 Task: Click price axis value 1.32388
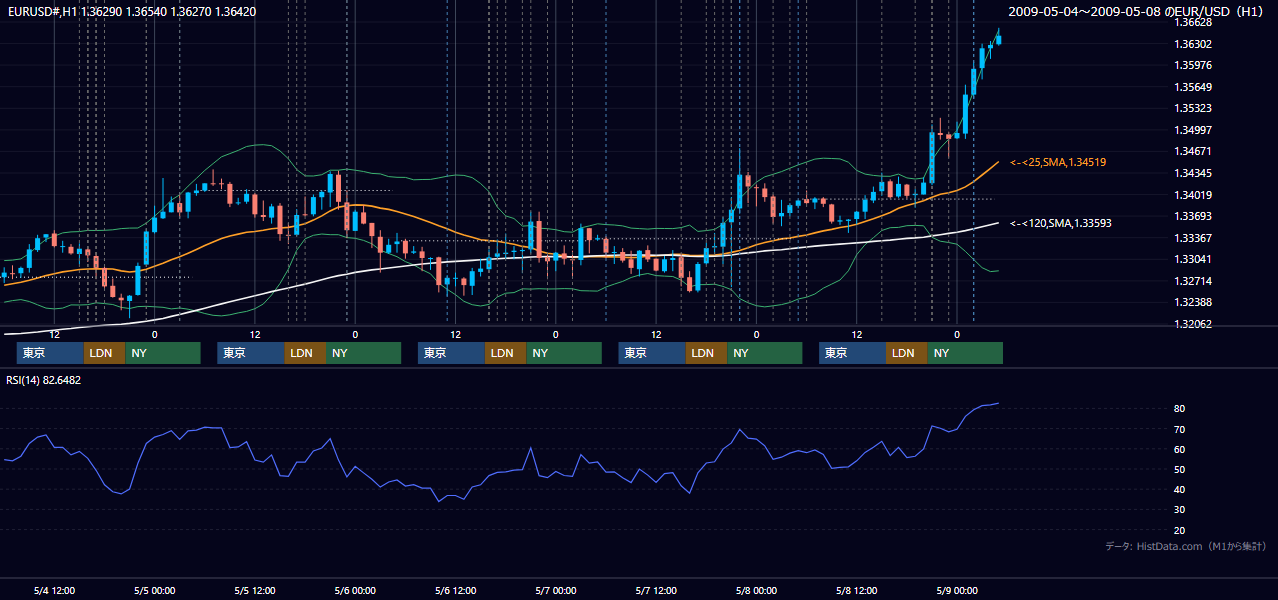pyautogui.click(x=1193, y=302)
